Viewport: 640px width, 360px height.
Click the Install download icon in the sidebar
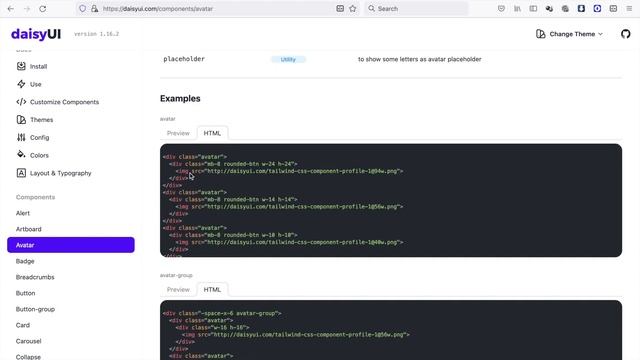pos(21,66)
